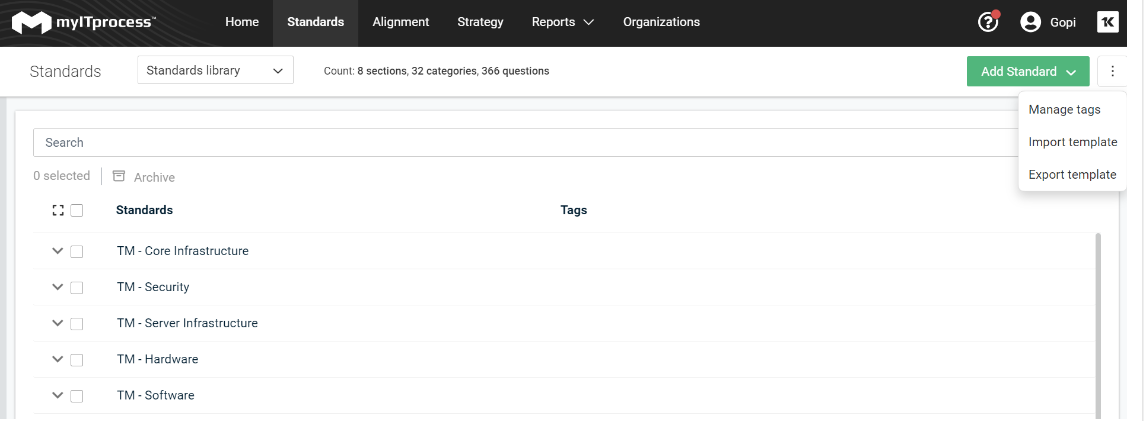This screenshot has height=421, width=1144.
Task: Select Import template from menu
Action: (x=1072, y=142)
